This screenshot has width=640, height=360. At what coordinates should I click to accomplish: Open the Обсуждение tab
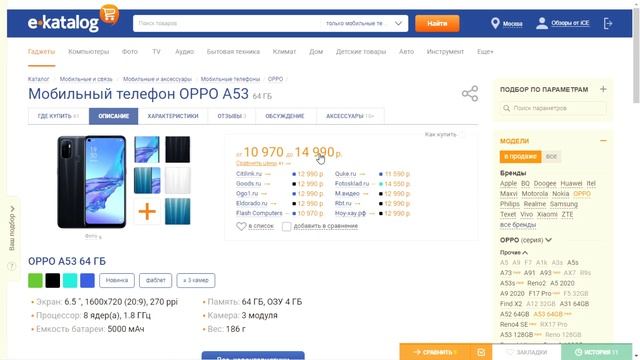click(284, 116)
